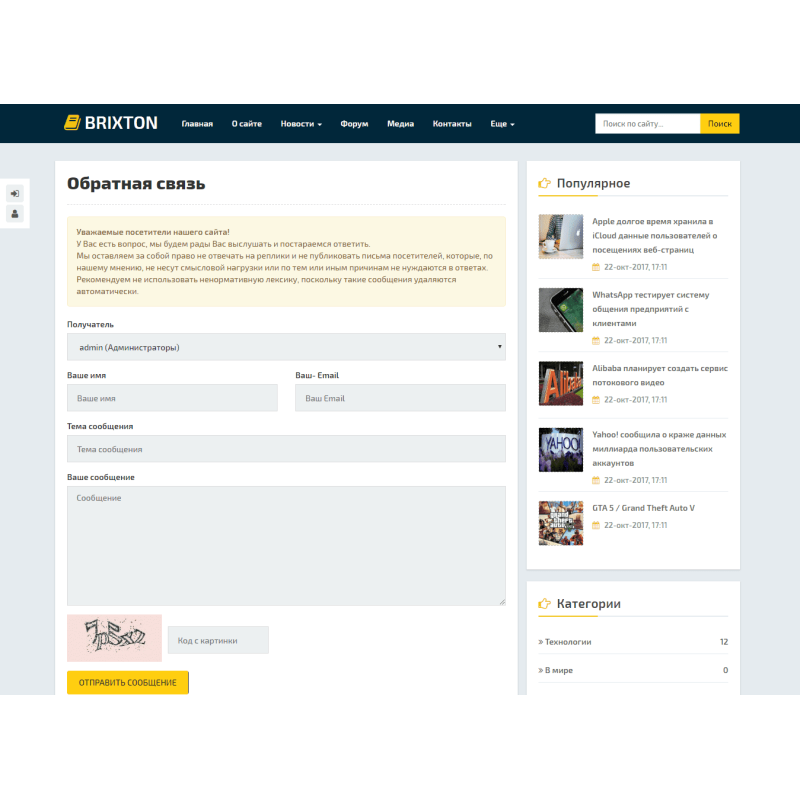Click the calendar icon under the Apple iCloud headline
The width and height of the screenshot is (800, 800).
click(x=596, y=267)
